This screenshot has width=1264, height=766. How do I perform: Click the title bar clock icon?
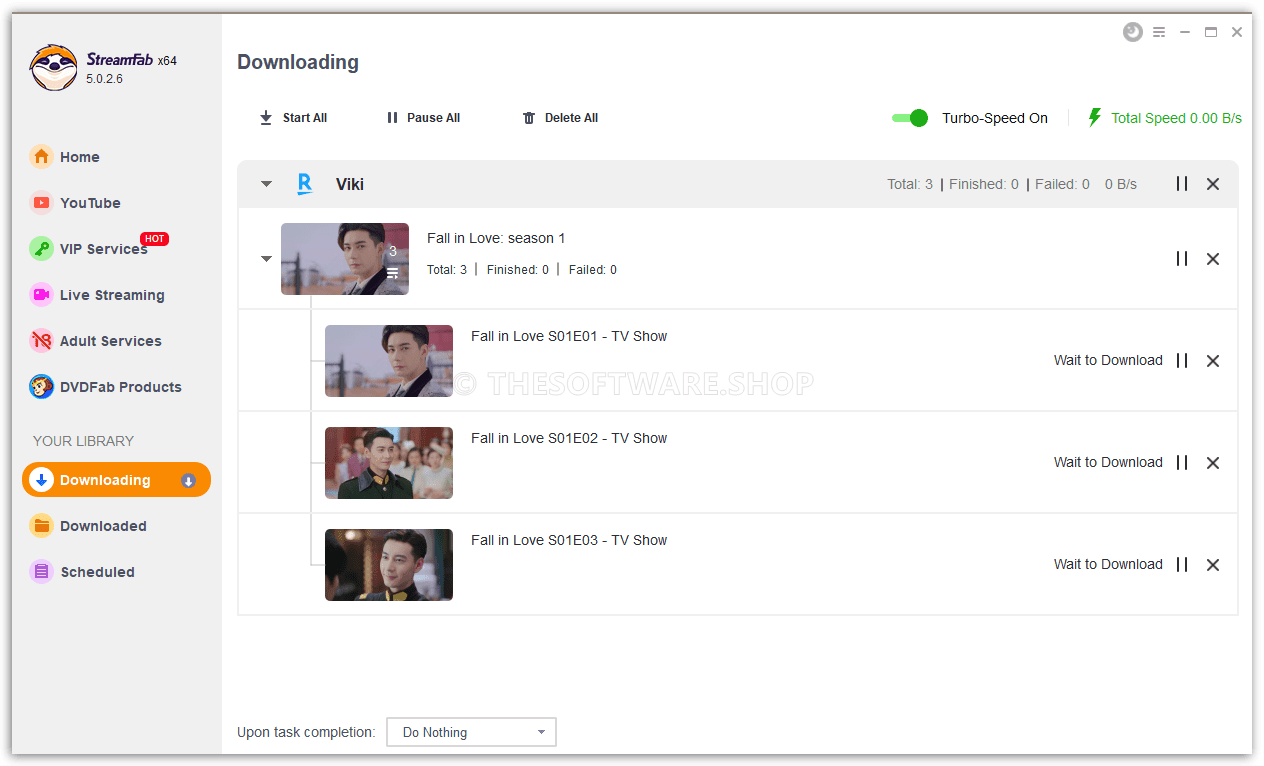point(1132,32)
